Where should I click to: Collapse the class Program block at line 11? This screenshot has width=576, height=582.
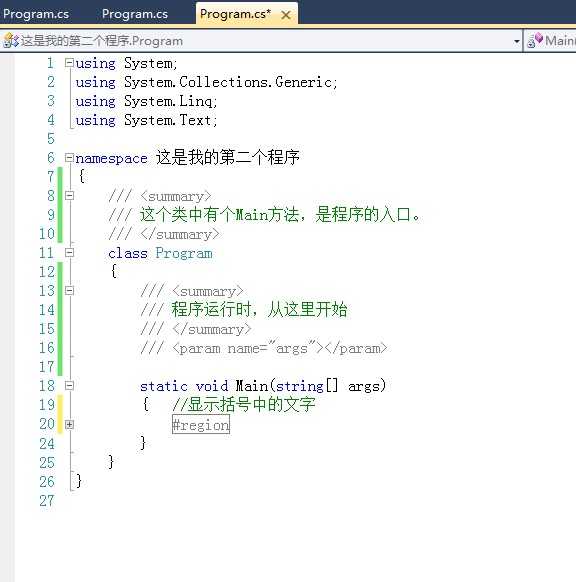tap(69, 253)
